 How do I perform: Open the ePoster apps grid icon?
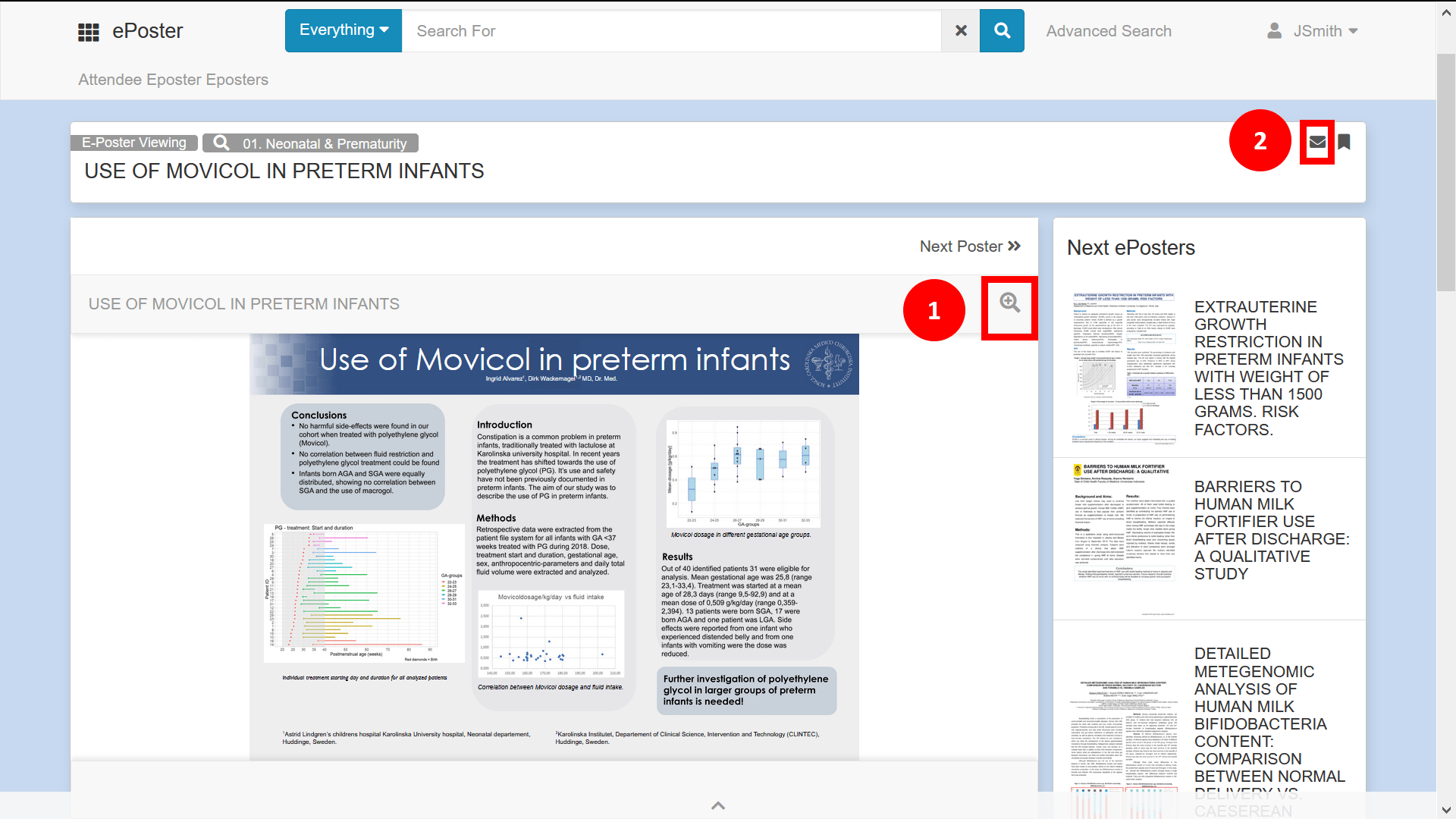click(89, 32)
